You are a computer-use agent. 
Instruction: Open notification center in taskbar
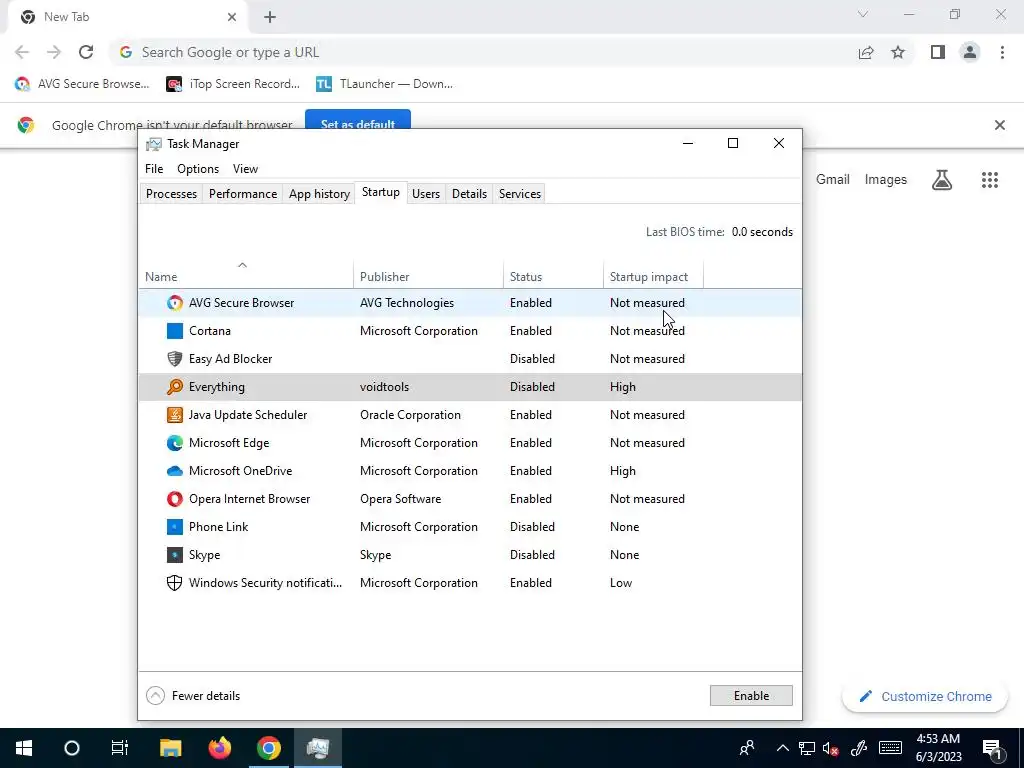click(x=991, y=748)
